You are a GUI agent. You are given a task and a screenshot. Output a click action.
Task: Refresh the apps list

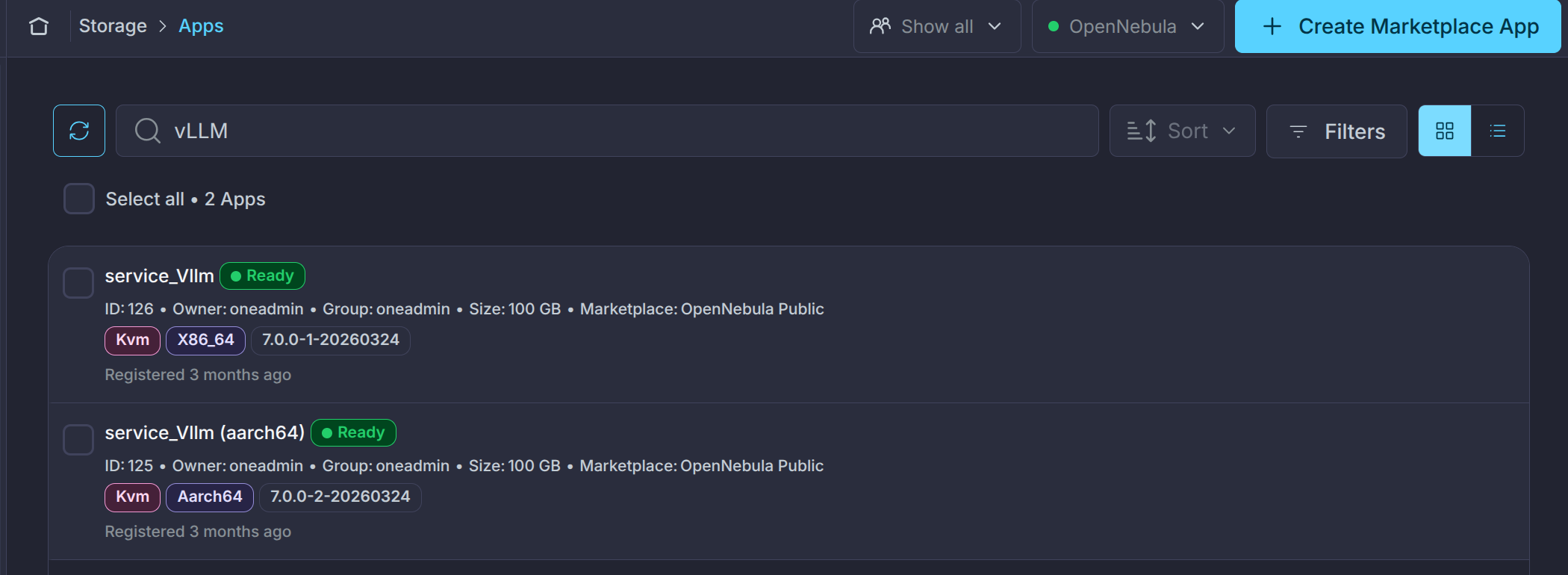79,131
